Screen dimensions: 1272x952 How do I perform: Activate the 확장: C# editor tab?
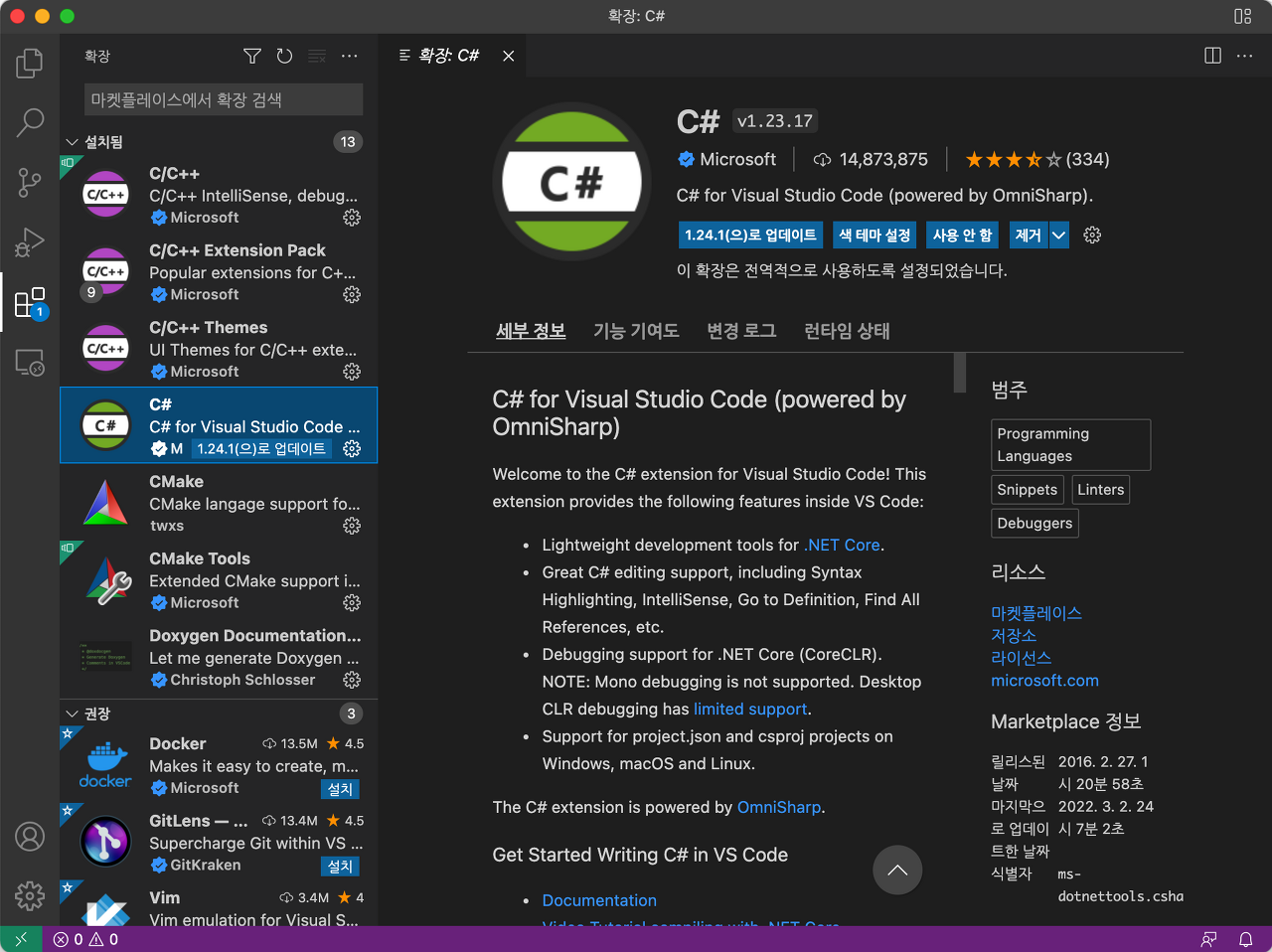tap(449, 56)
